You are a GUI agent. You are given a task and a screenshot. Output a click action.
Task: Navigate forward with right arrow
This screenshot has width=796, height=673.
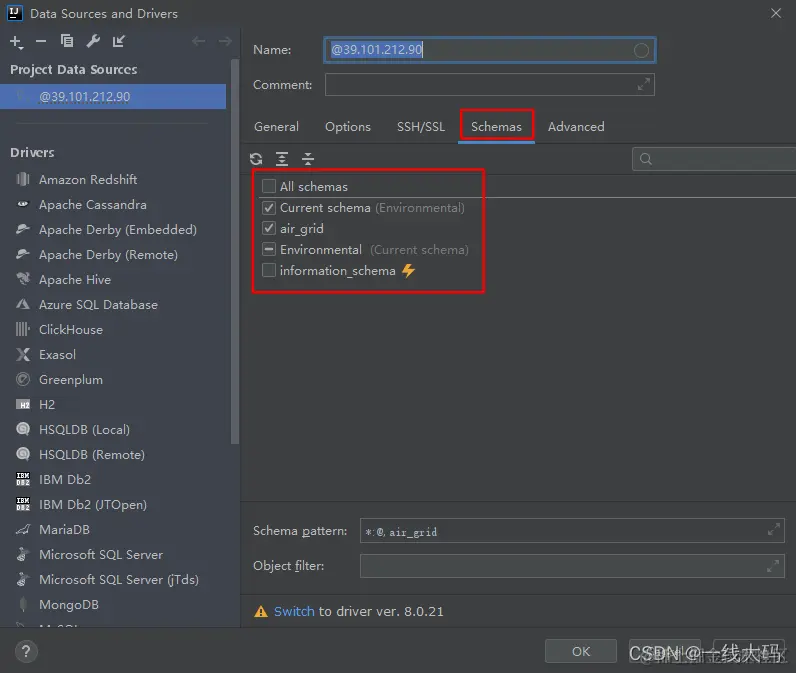point(225,41)
